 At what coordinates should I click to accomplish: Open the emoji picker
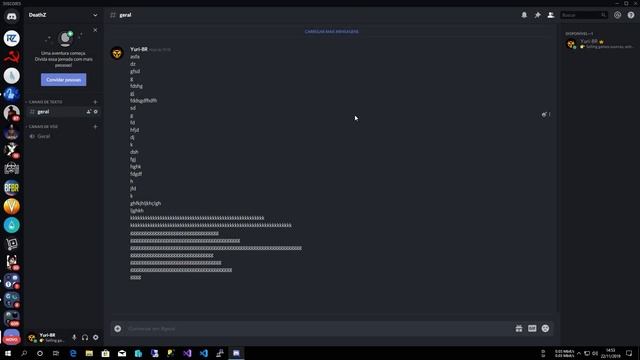click(545, 329)
